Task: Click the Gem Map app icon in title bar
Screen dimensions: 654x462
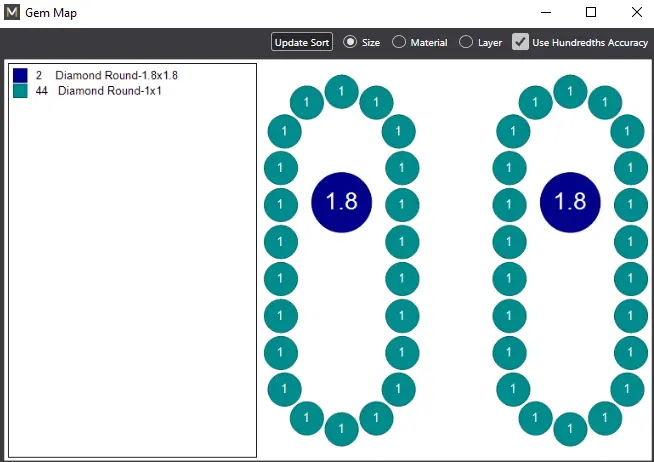Action: [x=13, y=13]
